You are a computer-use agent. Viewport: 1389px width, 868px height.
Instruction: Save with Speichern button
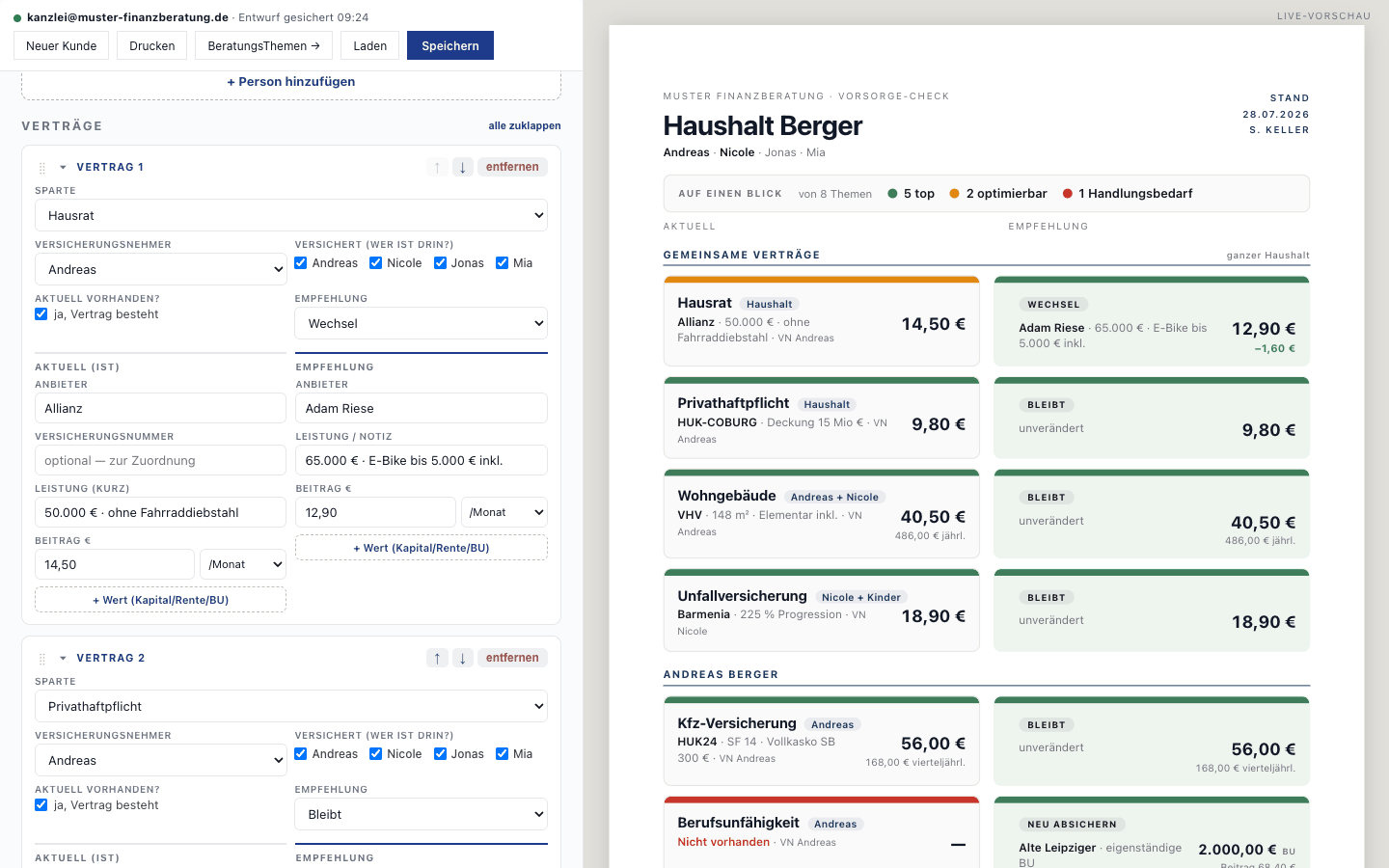click(x=450, y=45)
